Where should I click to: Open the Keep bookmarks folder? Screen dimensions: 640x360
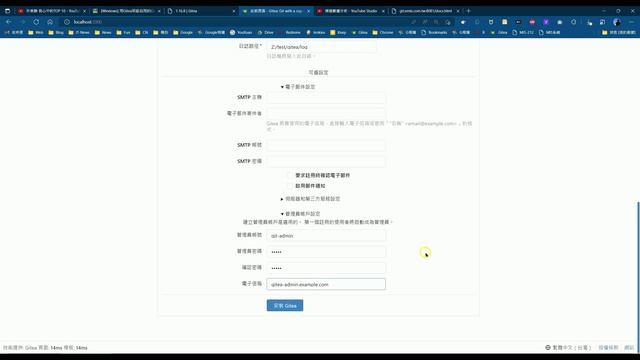click(x=338, y=32)
